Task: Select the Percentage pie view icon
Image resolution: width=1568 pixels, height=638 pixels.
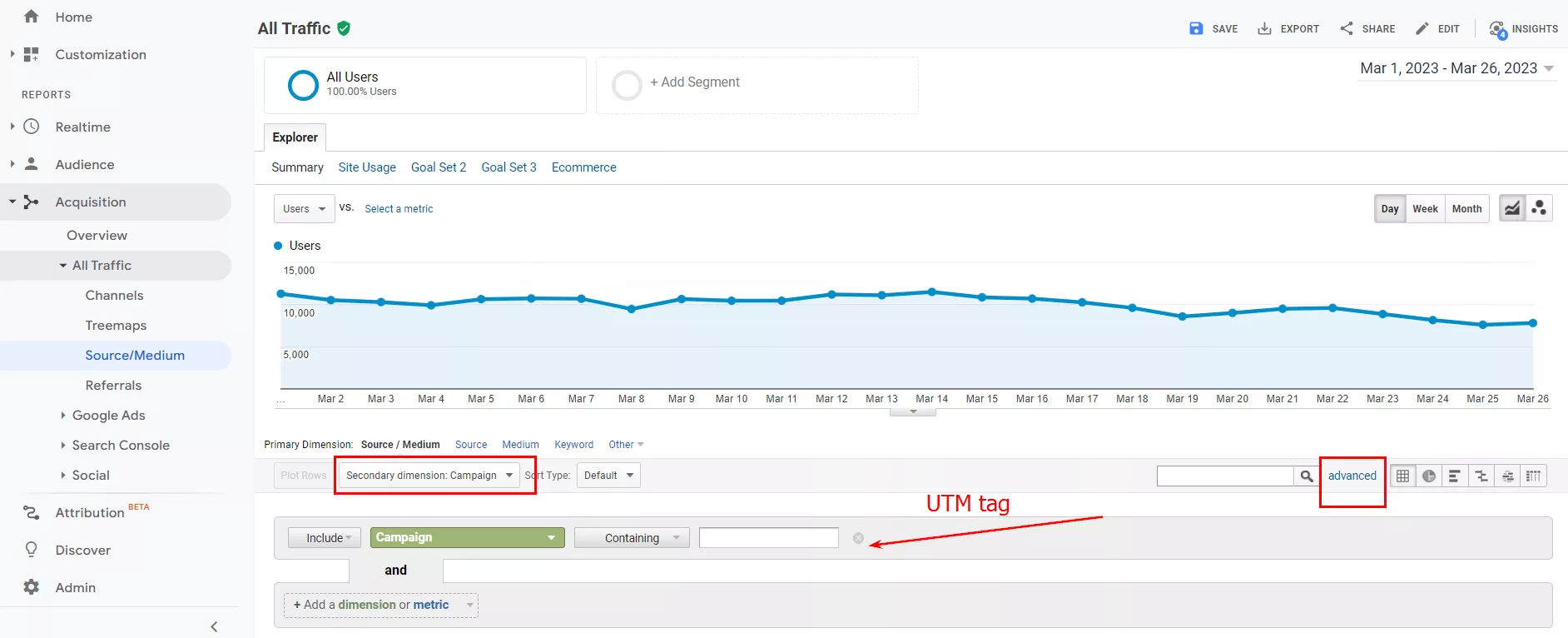Action: [x=1429, y=476]
